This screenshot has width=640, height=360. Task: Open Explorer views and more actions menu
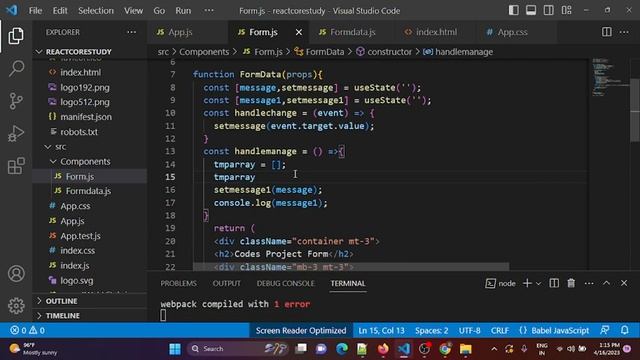(x=131, y=32)
